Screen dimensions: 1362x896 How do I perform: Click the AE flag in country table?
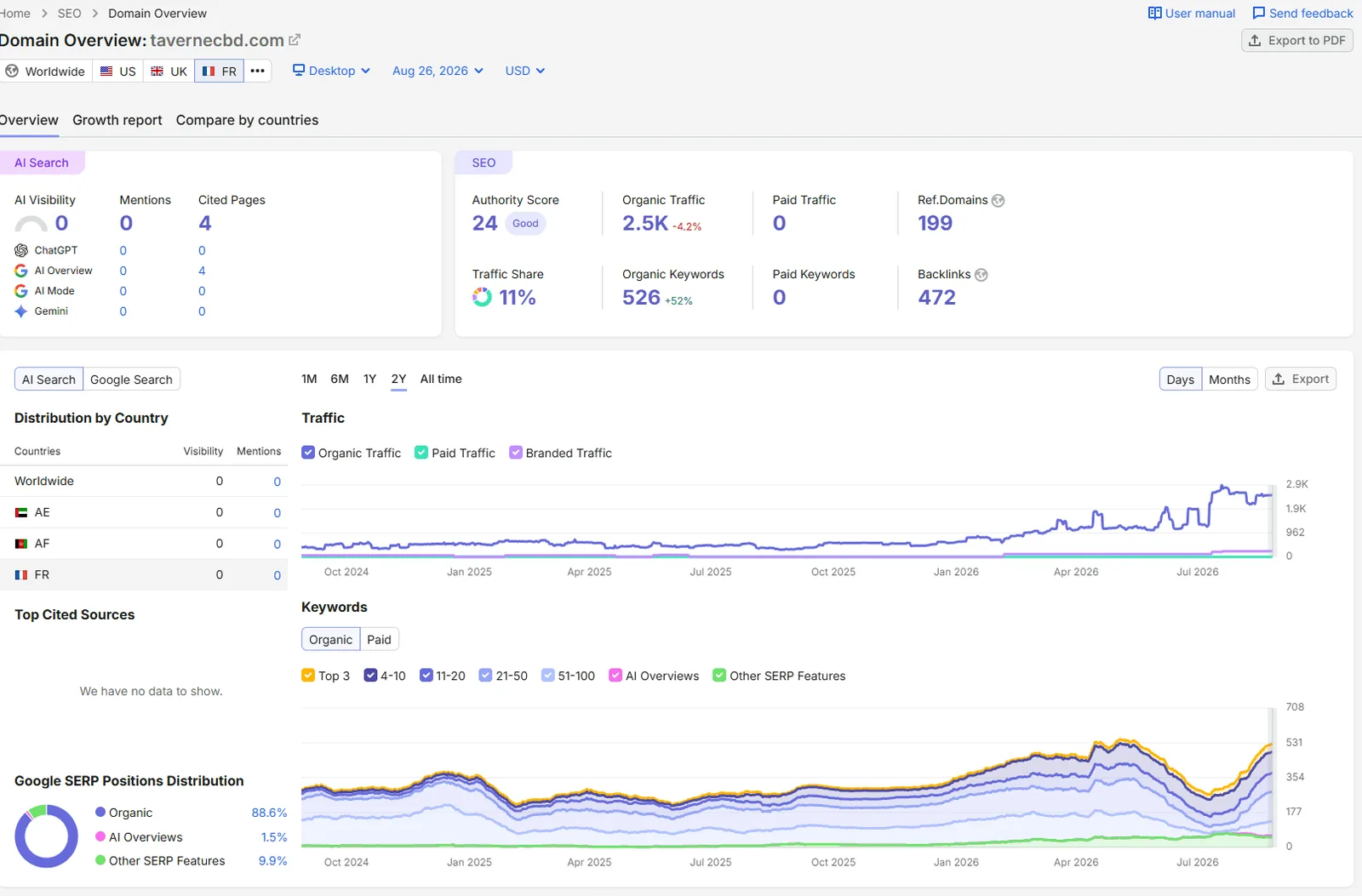point(21,512)
